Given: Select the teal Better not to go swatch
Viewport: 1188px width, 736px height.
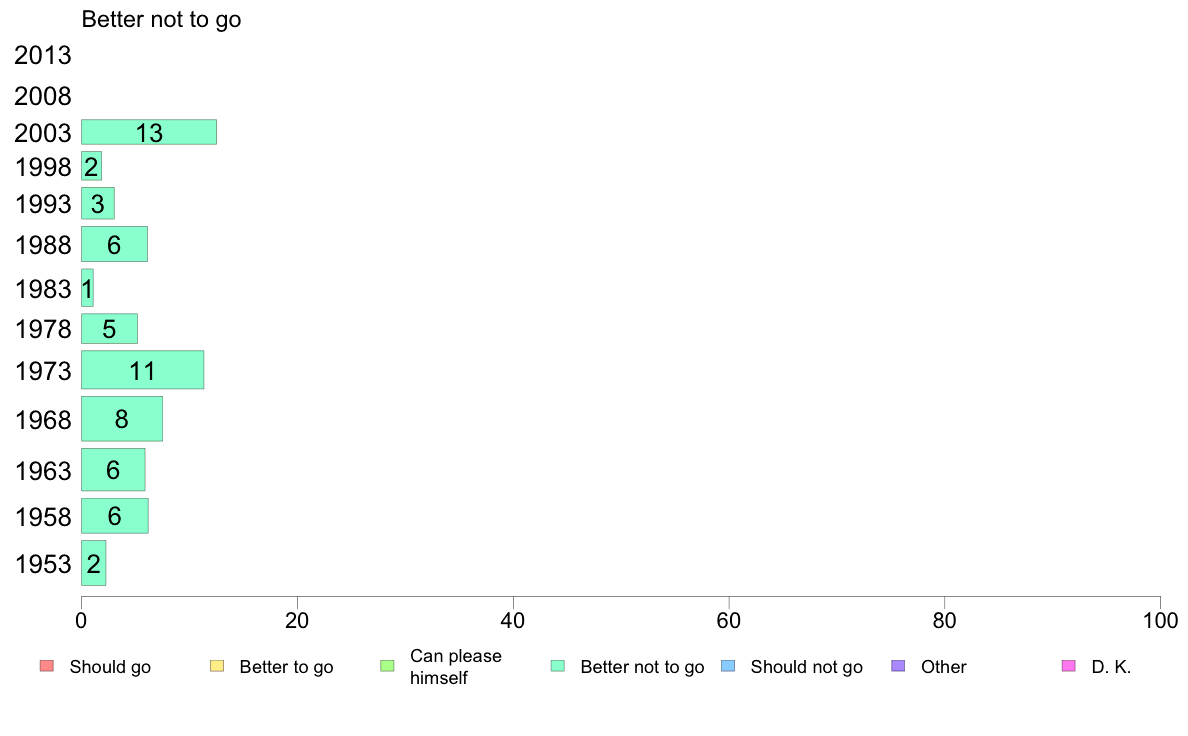Looking at the screenshot, I should pos(558,666).
